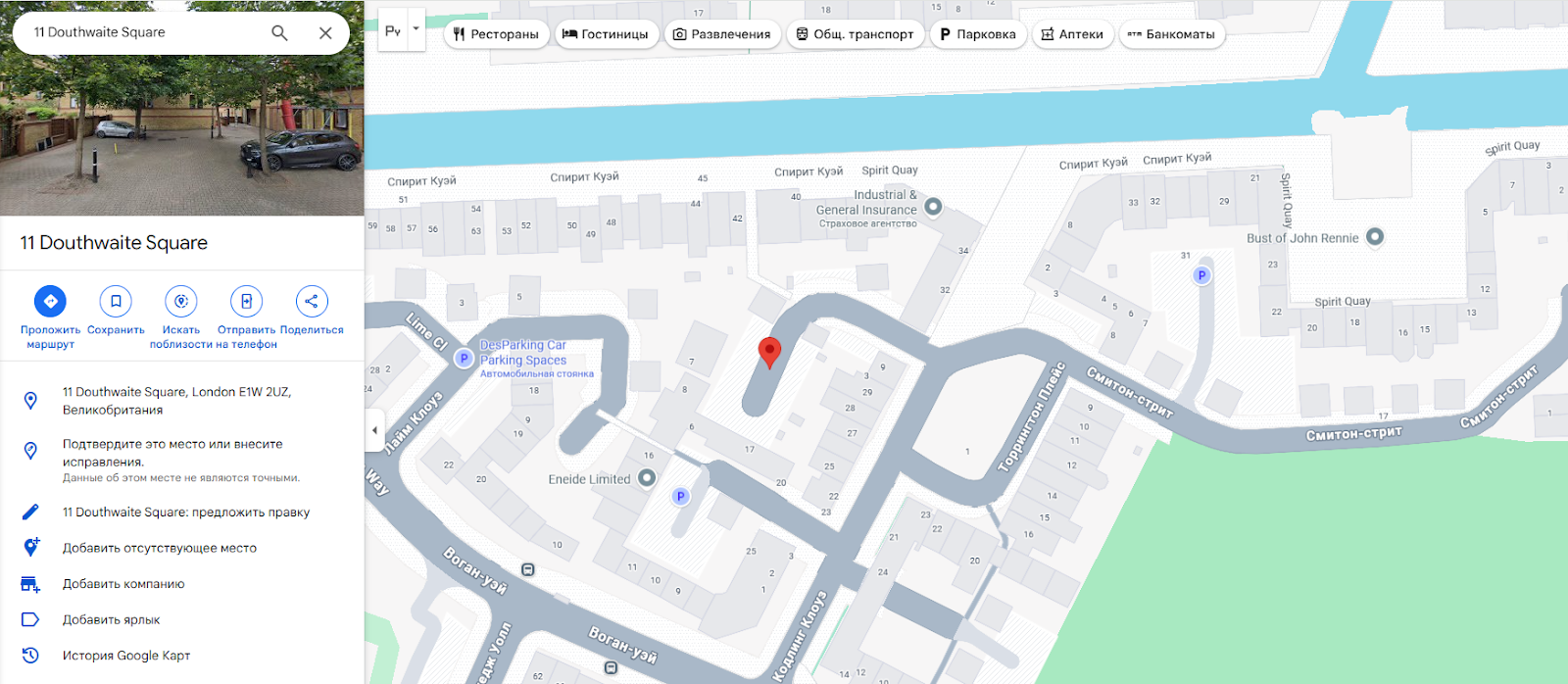Click the Торрингтон Плейс street label
Image resolution: width=1568 pixels, height=684 pixels.
tap(1032, 417)
